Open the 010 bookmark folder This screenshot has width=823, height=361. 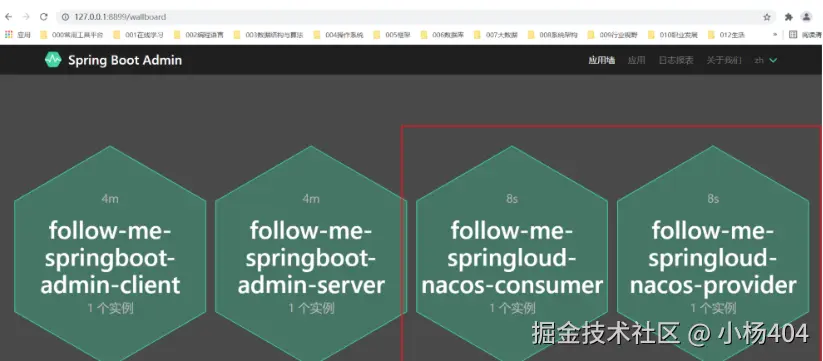[673, 35]
